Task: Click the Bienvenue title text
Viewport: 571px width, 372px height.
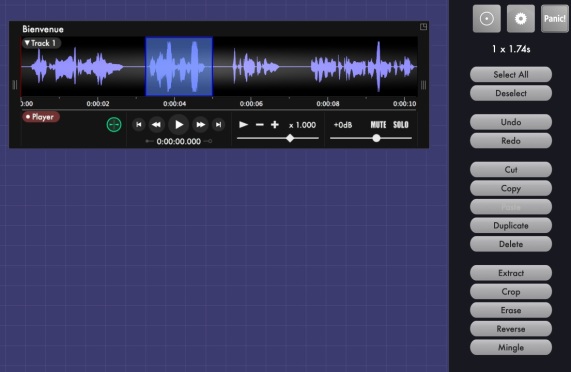Action: click(43, 29)
